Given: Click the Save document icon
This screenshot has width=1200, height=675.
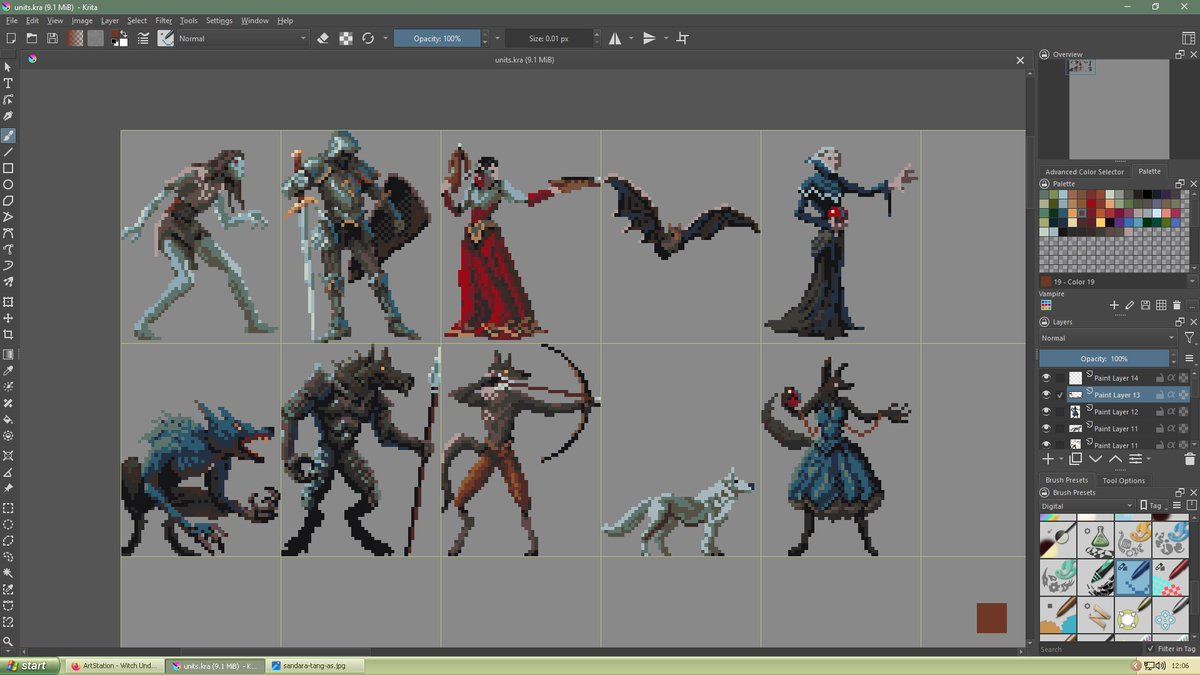Looking at the screenshot, I should 52,38.
